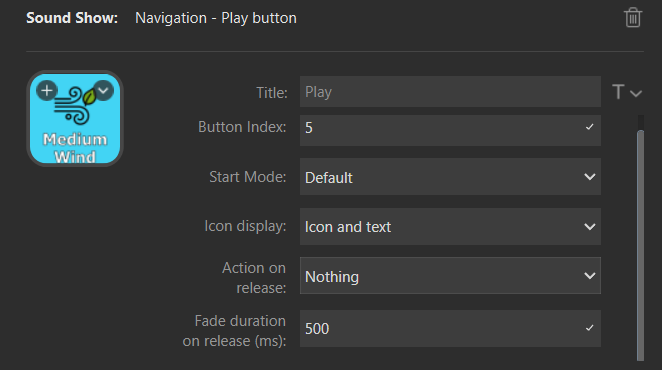Open the chevron menu on Medium Wind tile

coord(103,90)
